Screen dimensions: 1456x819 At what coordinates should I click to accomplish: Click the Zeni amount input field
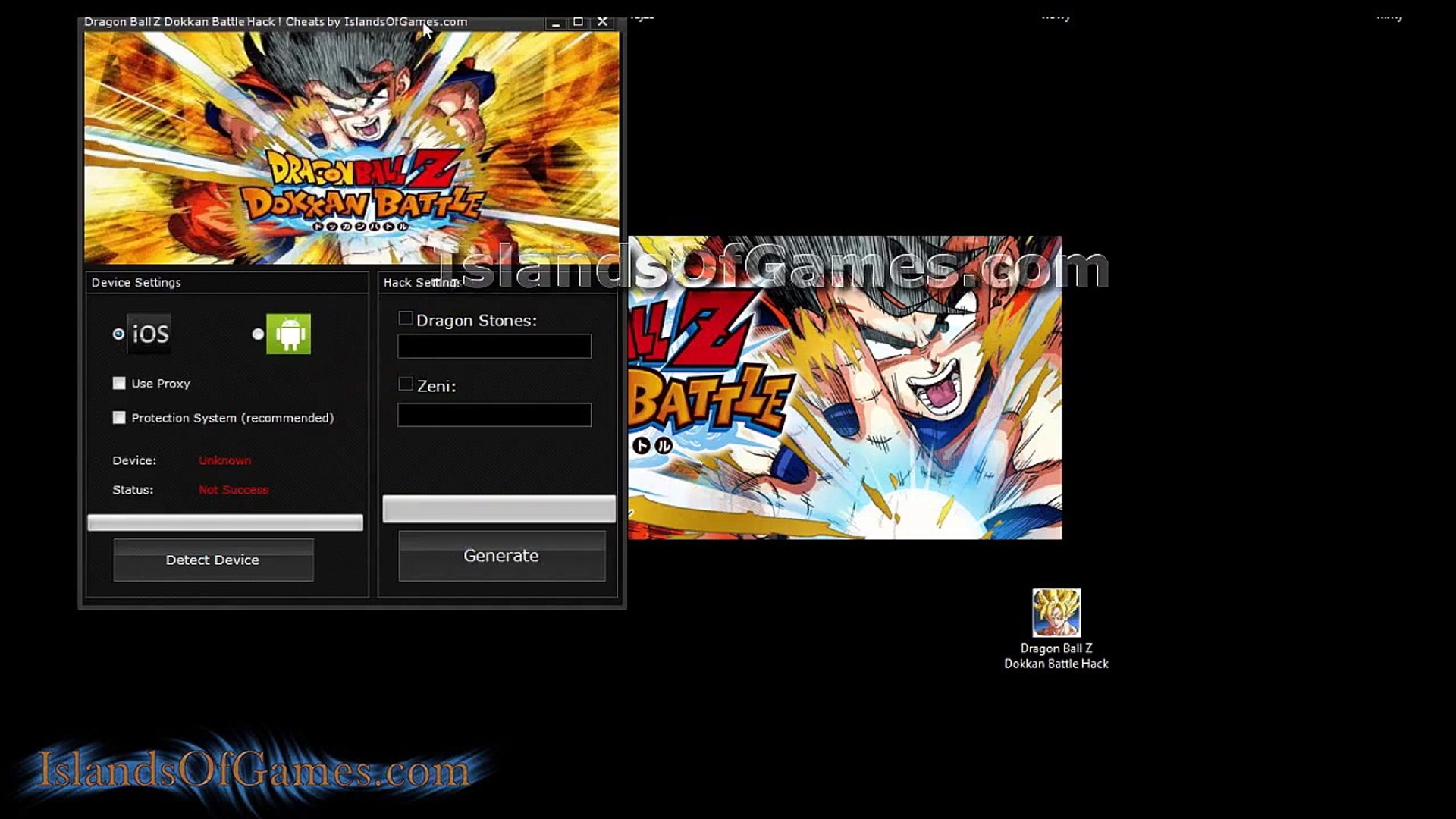(x=494, y=415)
